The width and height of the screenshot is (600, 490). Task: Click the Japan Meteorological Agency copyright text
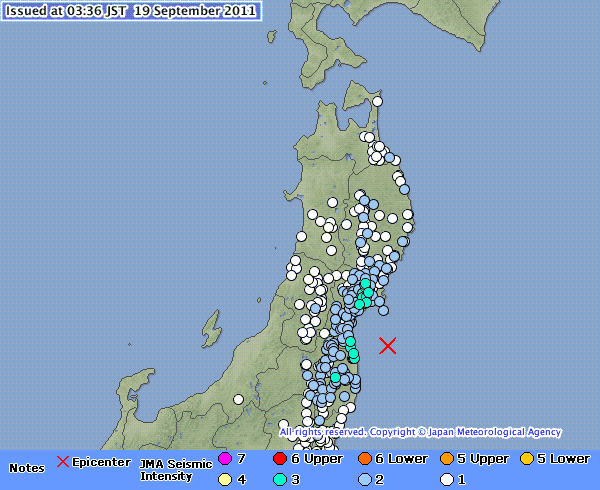[x=420, y=432]
